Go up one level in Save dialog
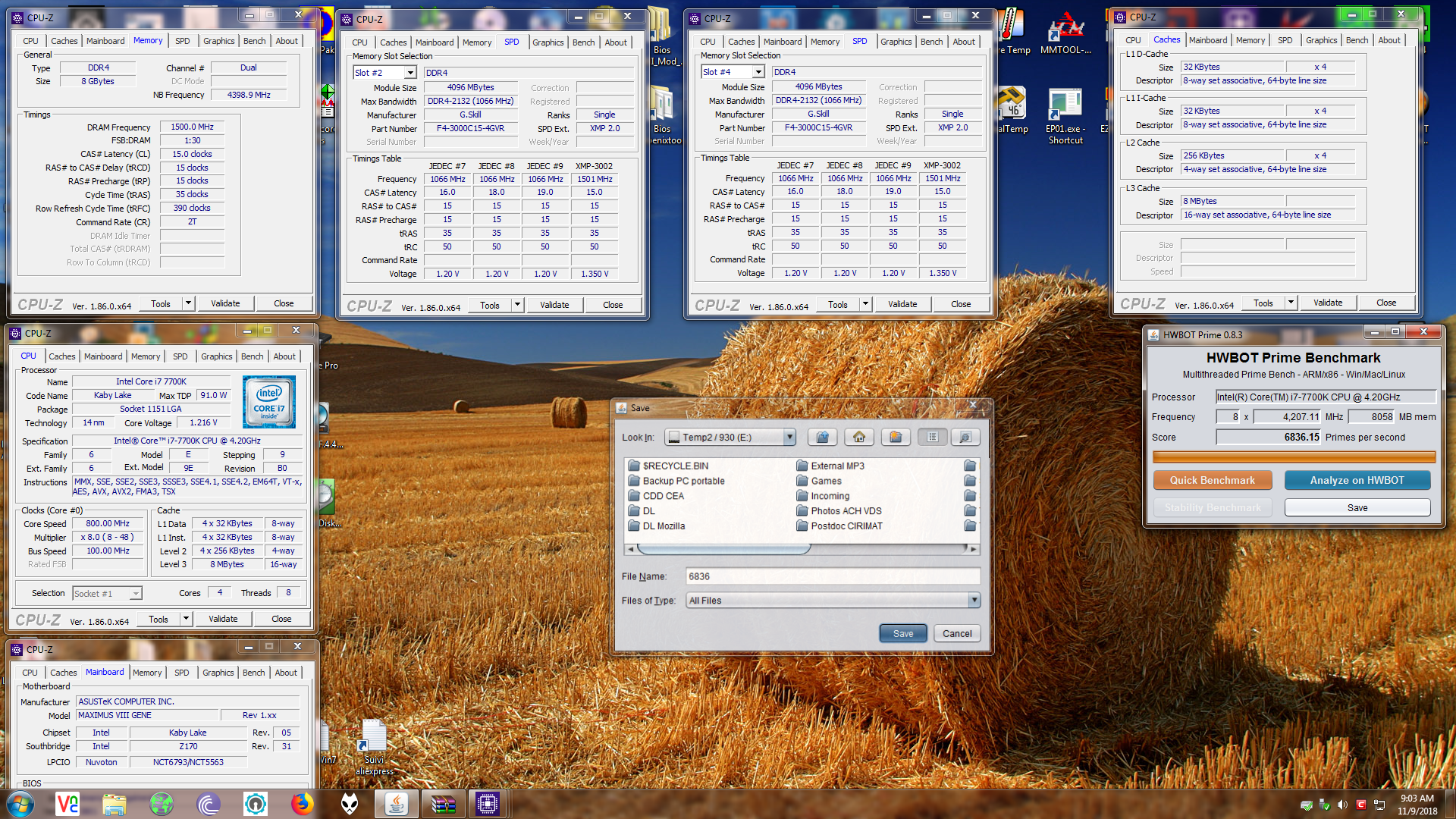Image resolution: width=1456 pixels, height=819 pixels. (x=823, y=438)
